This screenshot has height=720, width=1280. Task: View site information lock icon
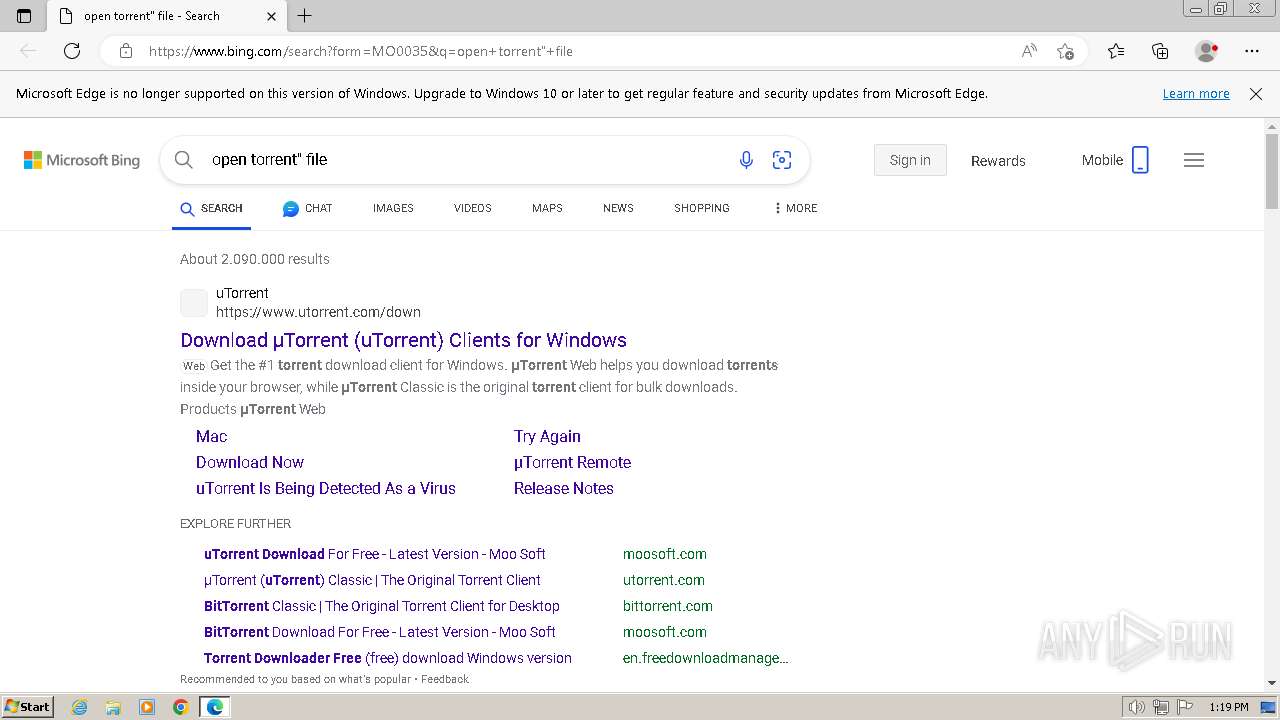click(x=126, y=51)
